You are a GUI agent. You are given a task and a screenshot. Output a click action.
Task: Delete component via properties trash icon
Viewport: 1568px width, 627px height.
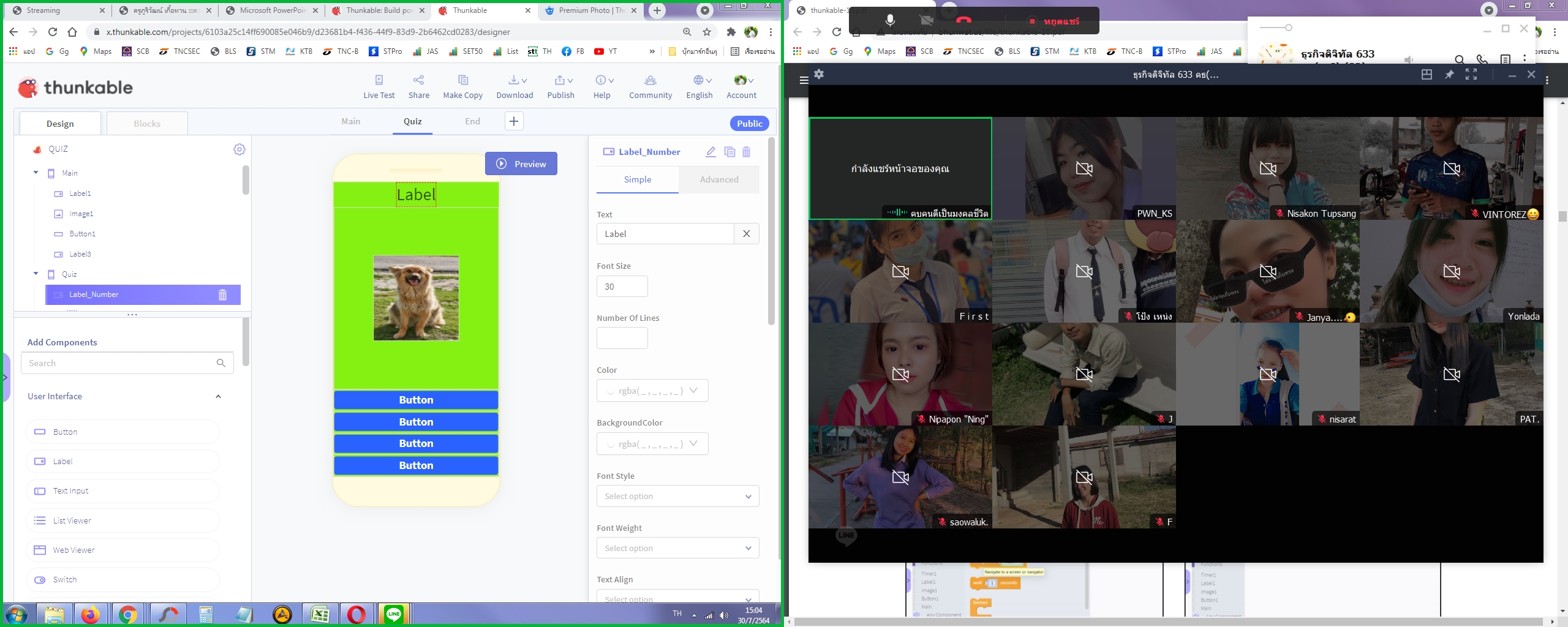click(x=747, y=152)
